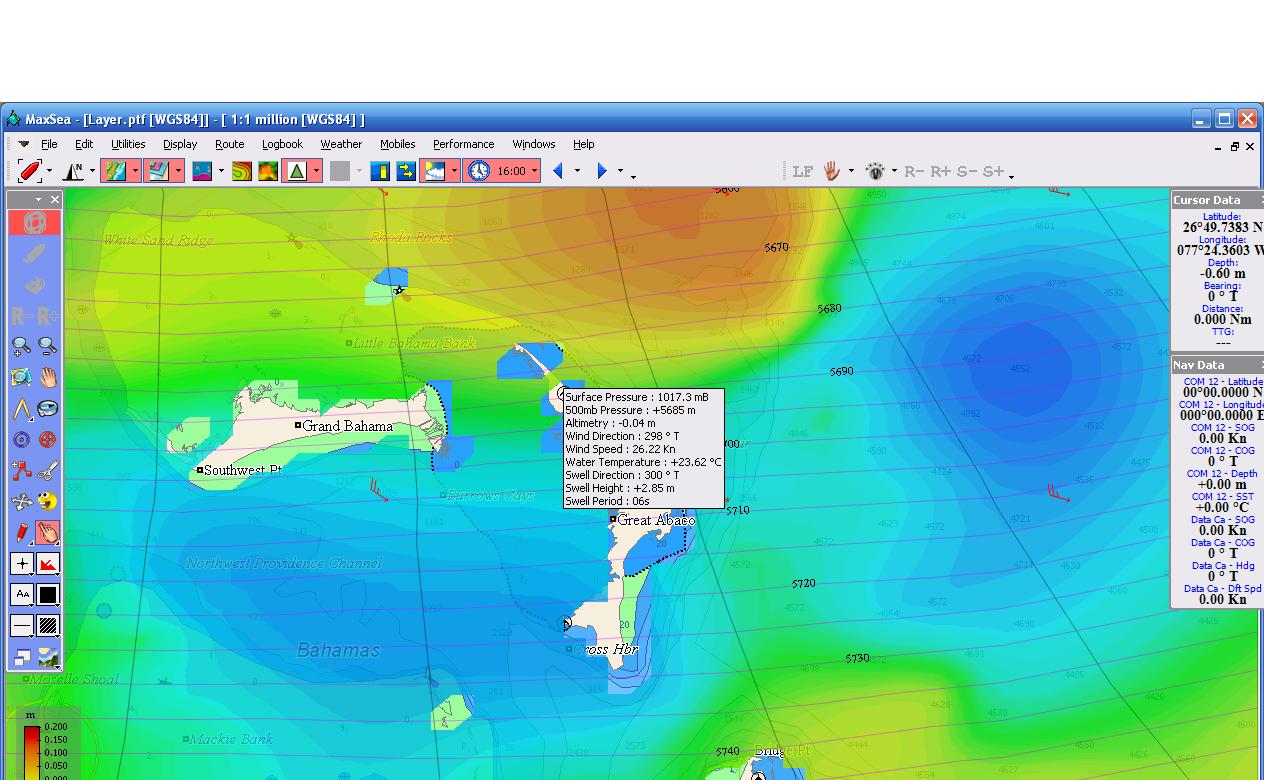Viewport: 1264px width, 780px height.
Task: Click the blue and yellow panel icon
Action: [380, 171]
